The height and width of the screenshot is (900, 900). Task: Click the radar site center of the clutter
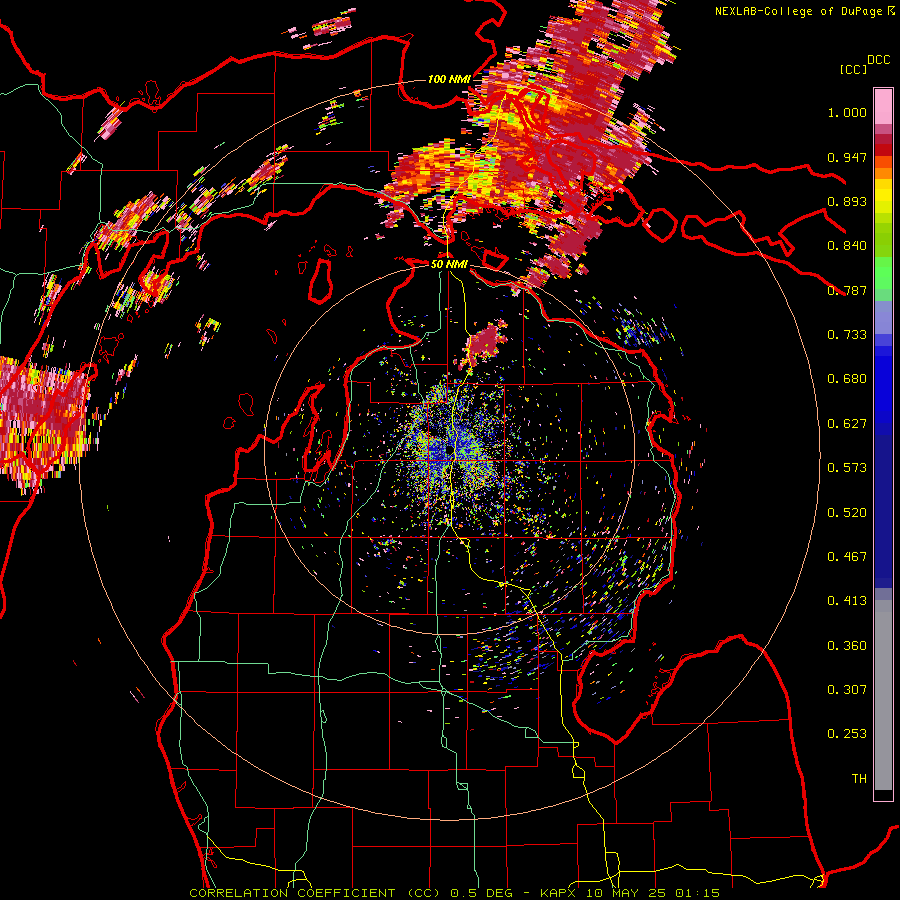(x=449, y=449)
